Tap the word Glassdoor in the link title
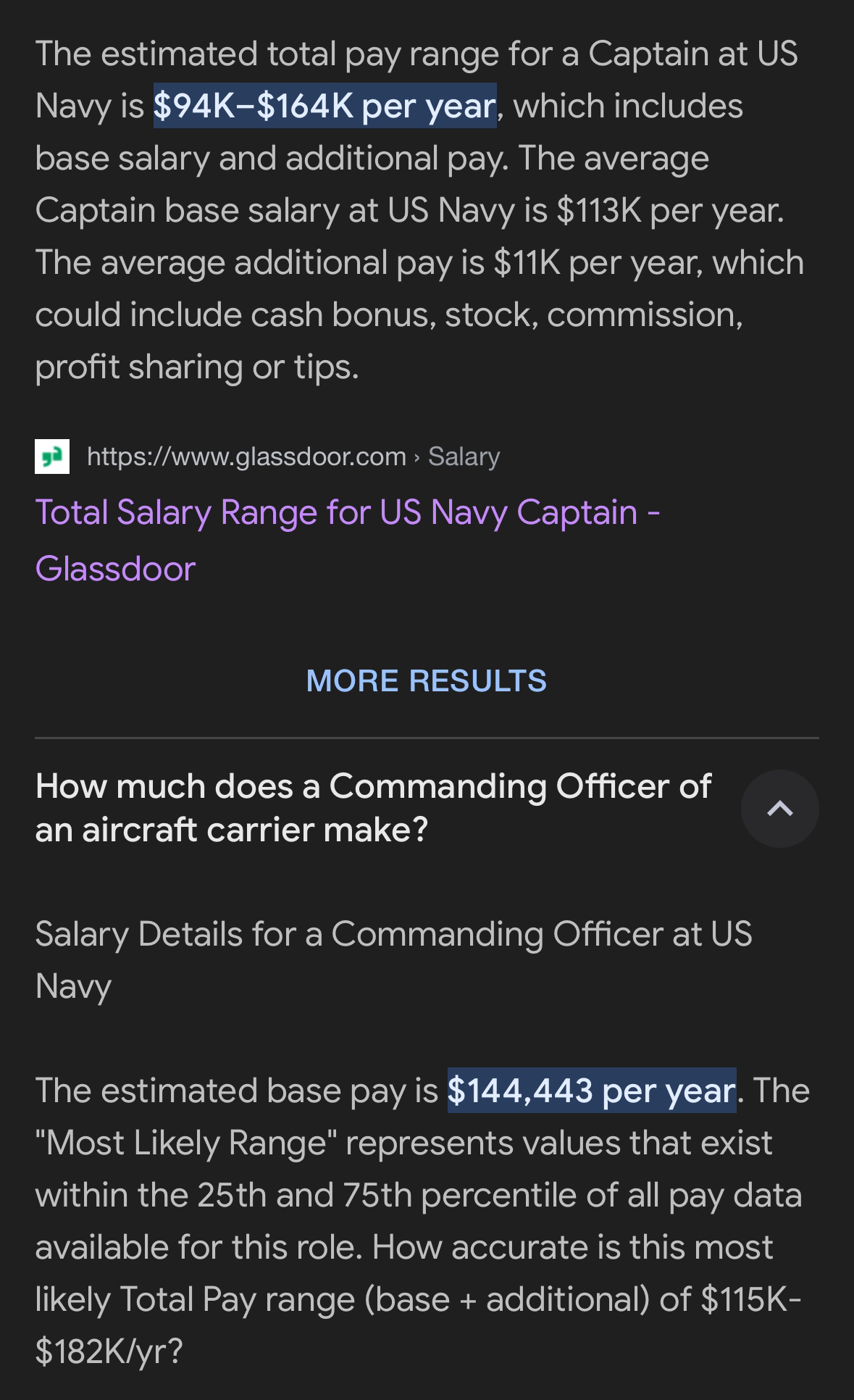The height and width of the screenshot is (1400, 854). [x=115, y=568]
